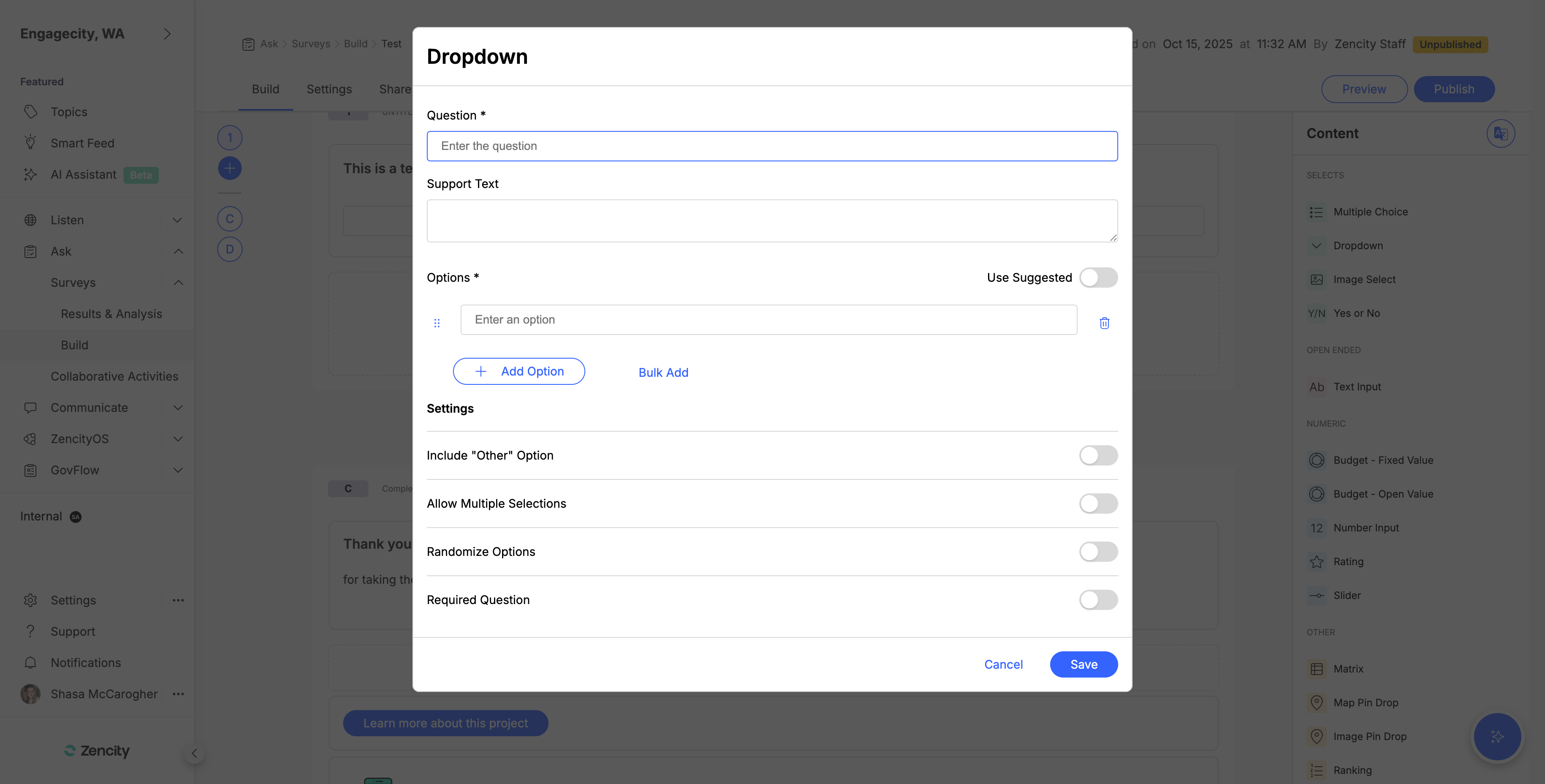Image resolution: width=1545 pixels, height=784 pixels.
Task: Expand the GovFlow section
Action: 177,470
